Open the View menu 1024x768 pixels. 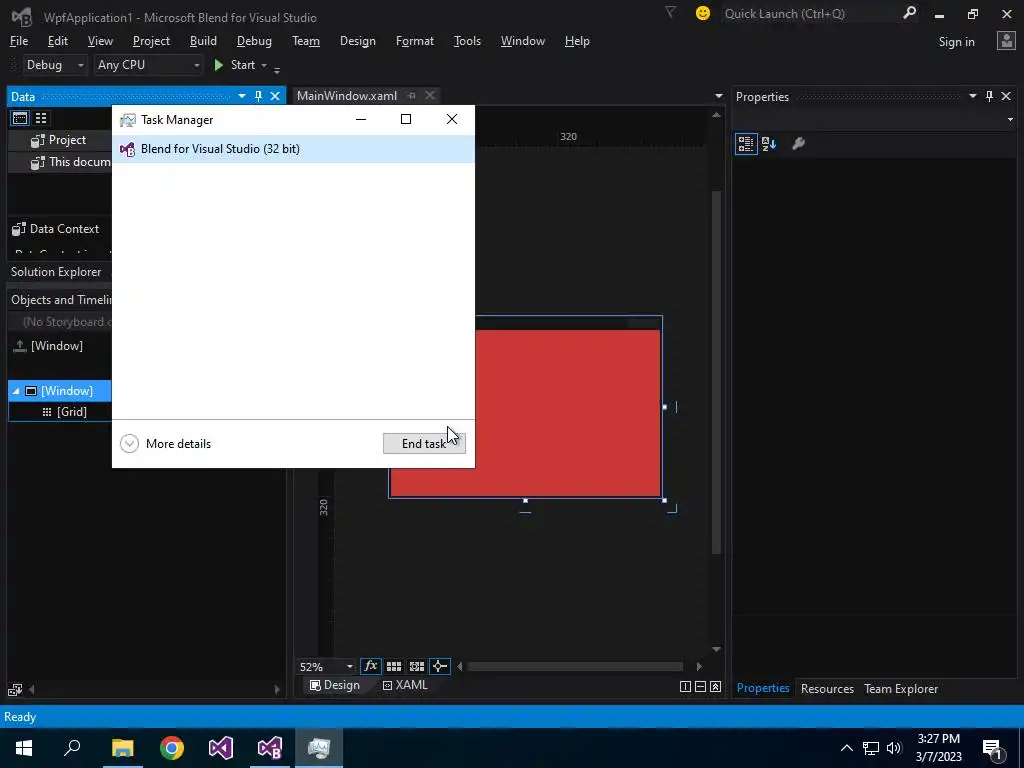(x=100, y=41)
